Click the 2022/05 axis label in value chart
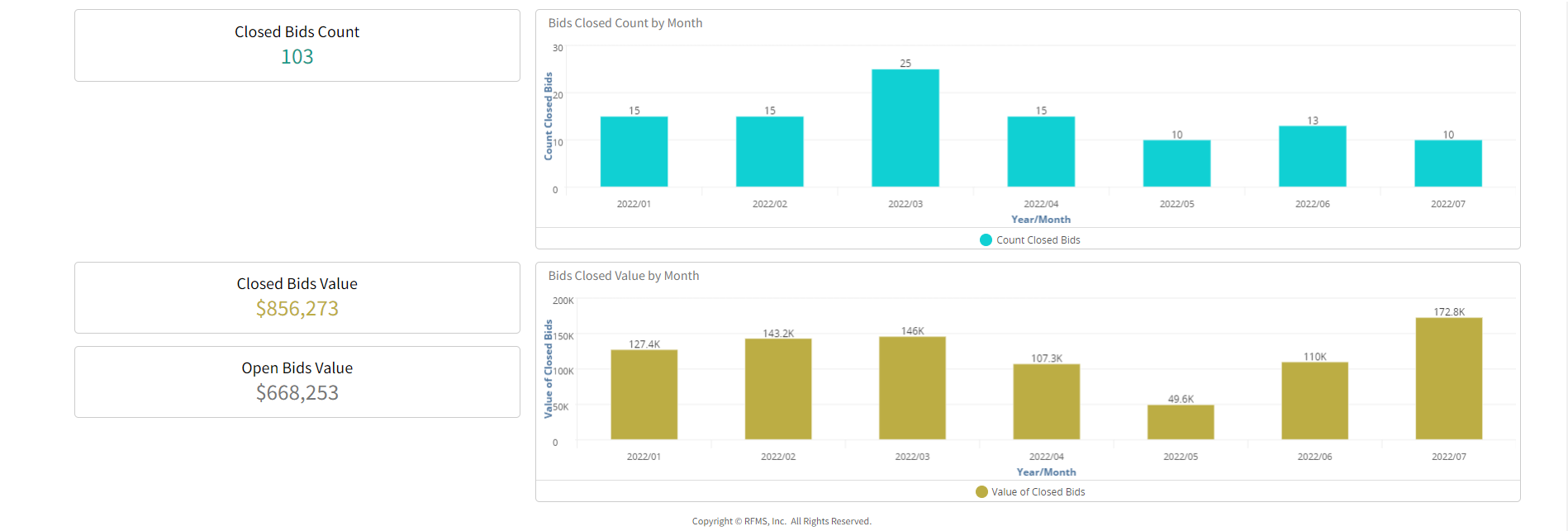The image size is (1568, 531). pos(1181,457)
